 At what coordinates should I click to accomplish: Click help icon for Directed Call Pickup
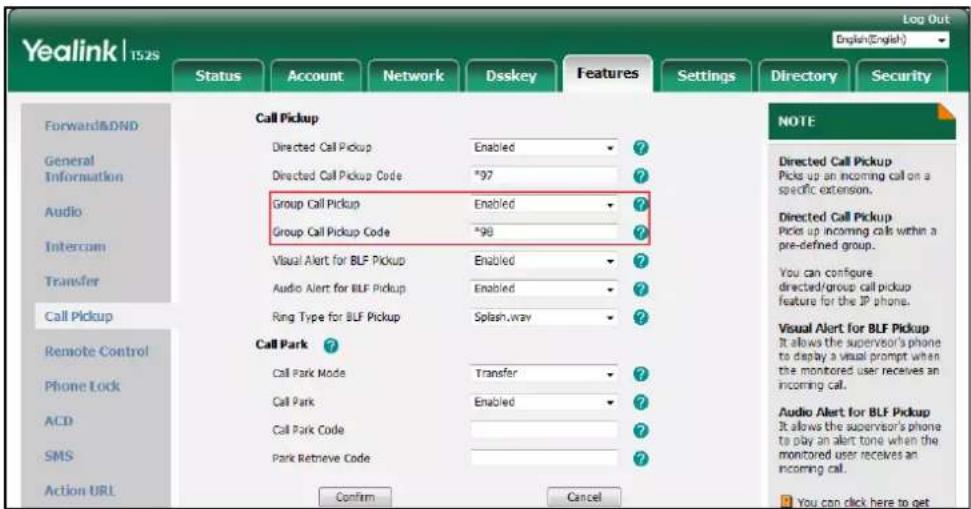coord(641,147)
